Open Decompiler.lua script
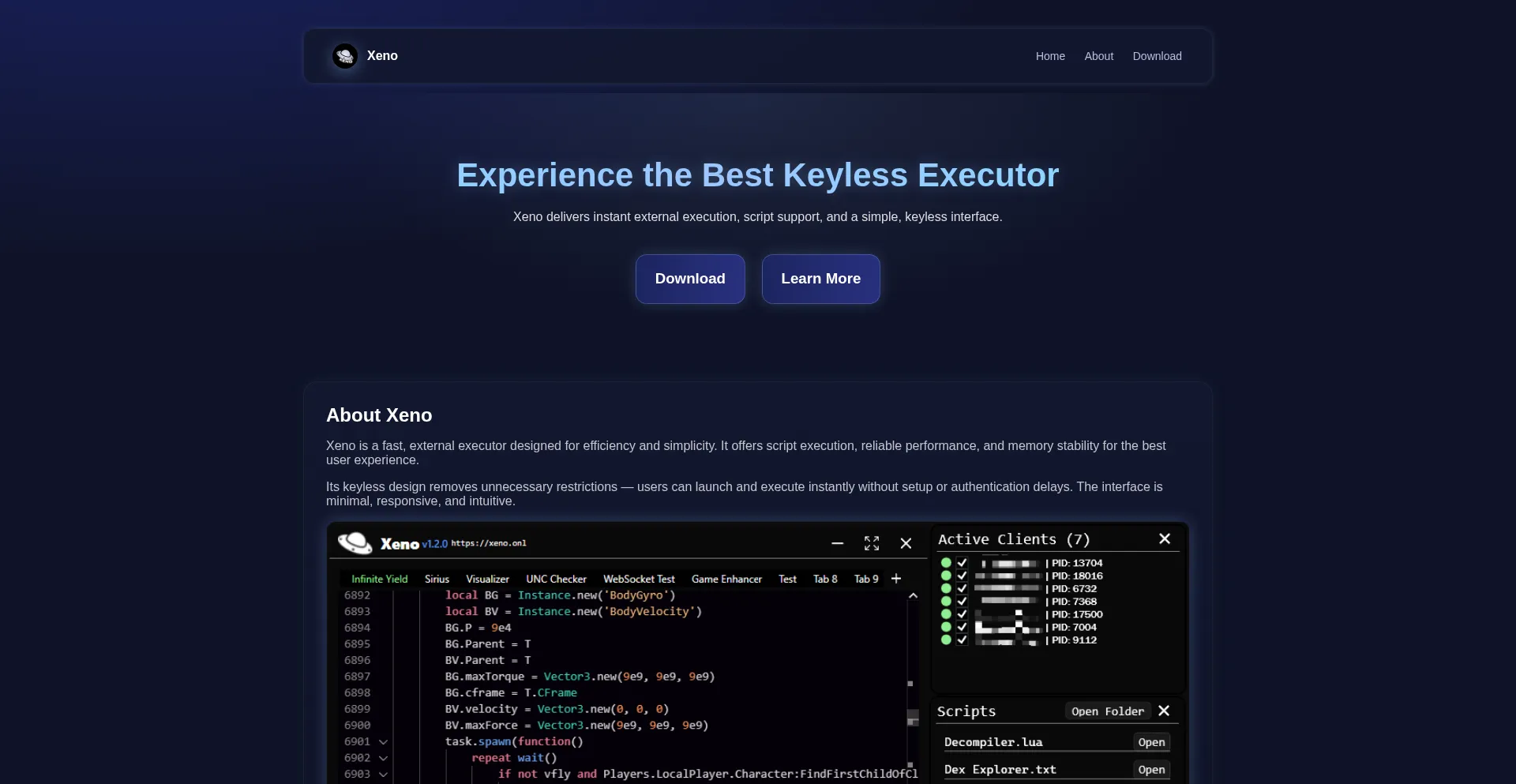1516x784 pixels. coord(1151,742)
